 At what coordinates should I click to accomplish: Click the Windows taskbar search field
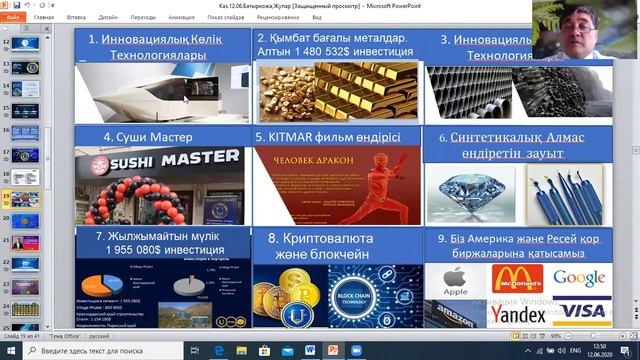103,351
